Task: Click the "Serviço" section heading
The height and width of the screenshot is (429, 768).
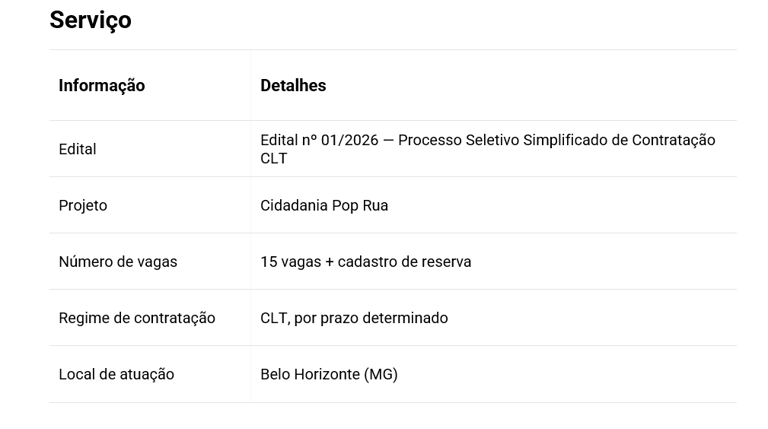Action: point(90,20)
